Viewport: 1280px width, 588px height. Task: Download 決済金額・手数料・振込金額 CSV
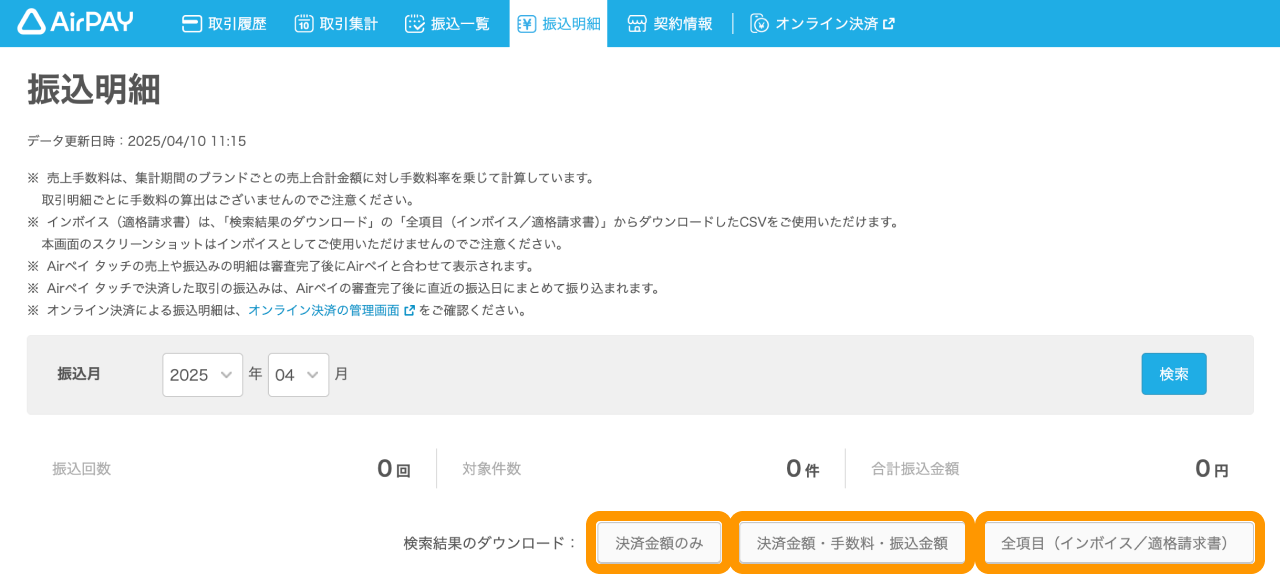point(852,543)
